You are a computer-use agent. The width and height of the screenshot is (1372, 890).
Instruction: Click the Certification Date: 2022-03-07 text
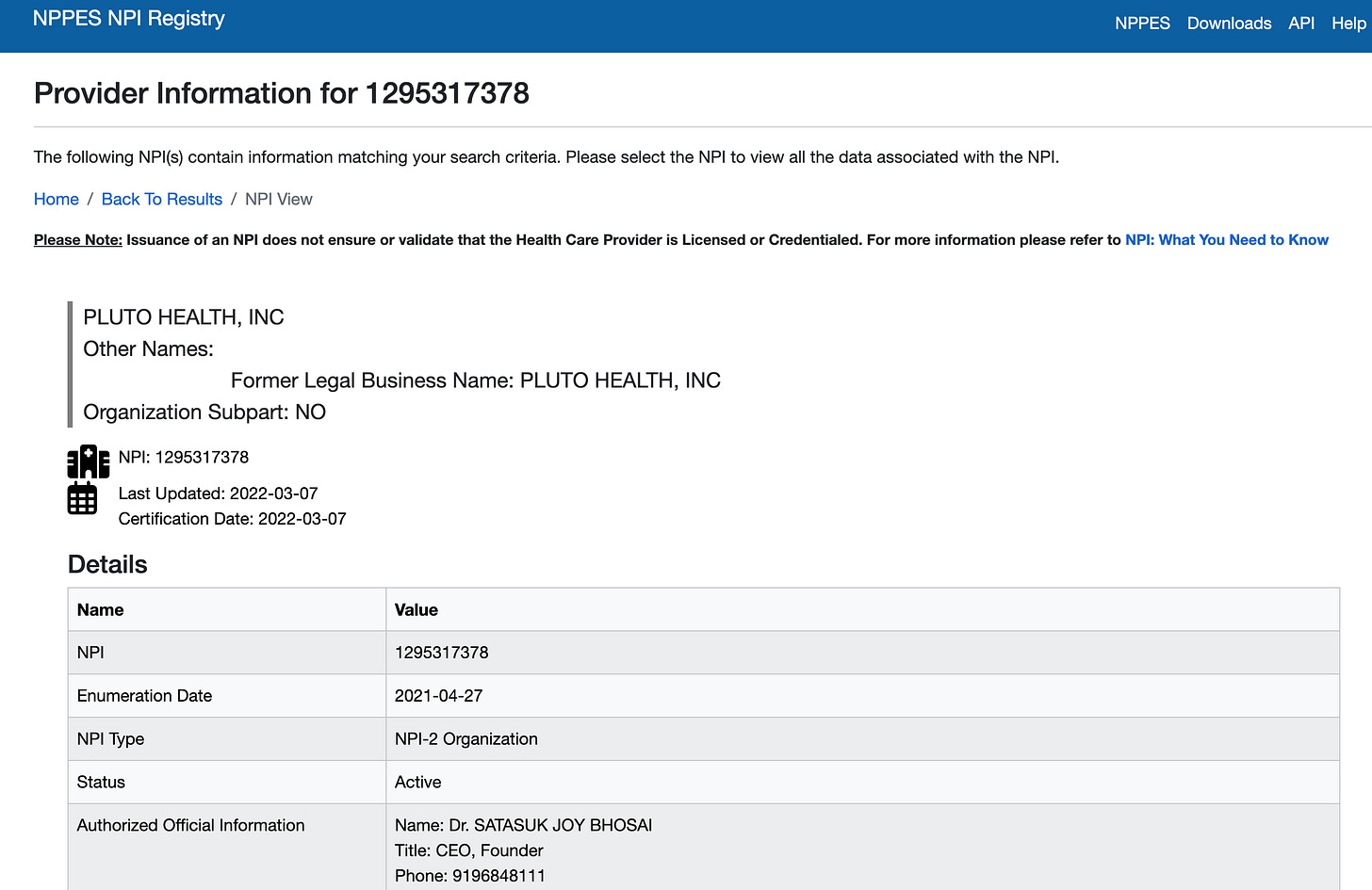[233, 519]
